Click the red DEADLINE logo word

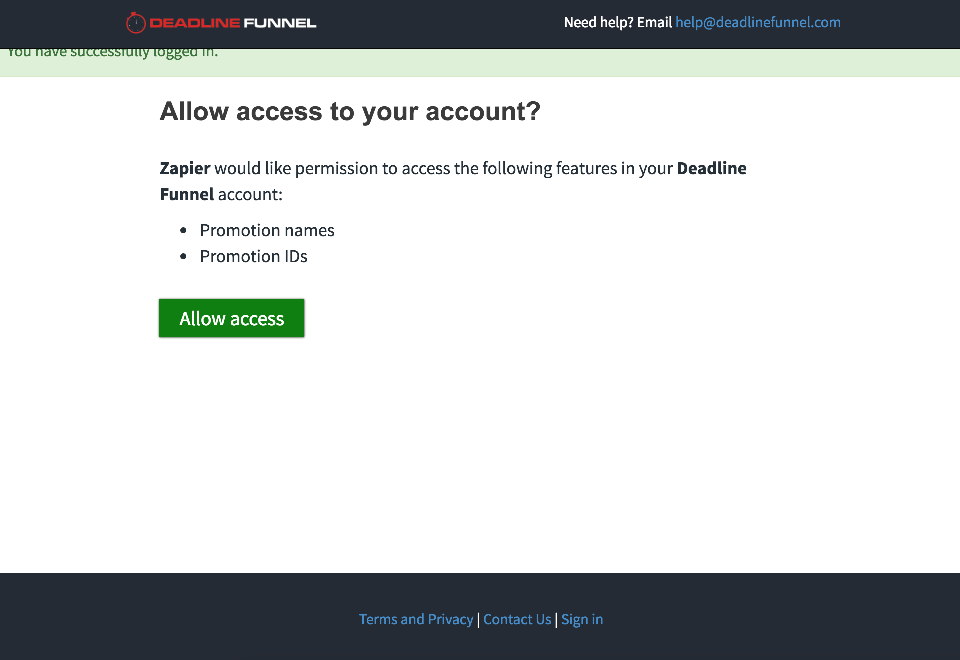pos(195,23)
